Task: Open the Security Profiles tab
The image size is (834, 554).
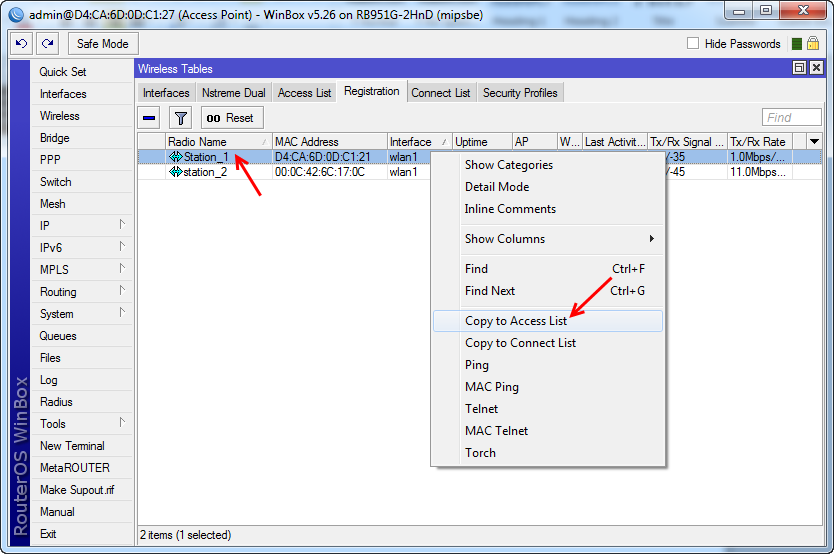Action: pyautogui.click(x=520, y=93)
